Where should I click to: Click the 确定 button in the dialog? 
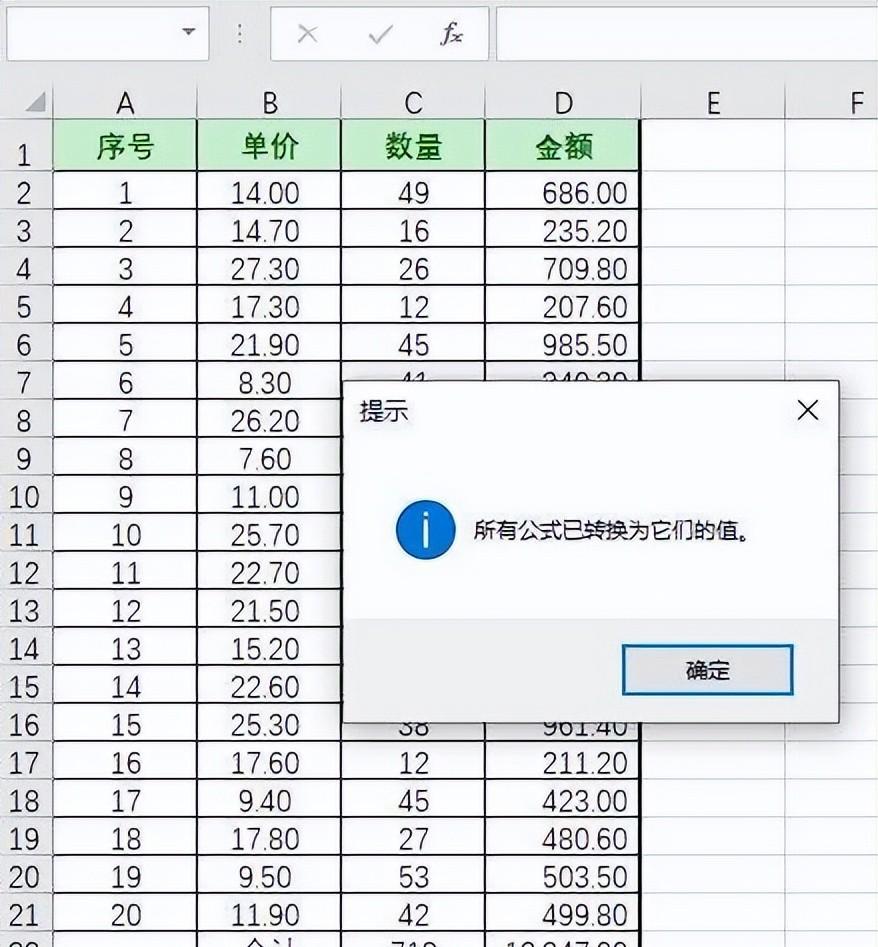tap(707, 670)
